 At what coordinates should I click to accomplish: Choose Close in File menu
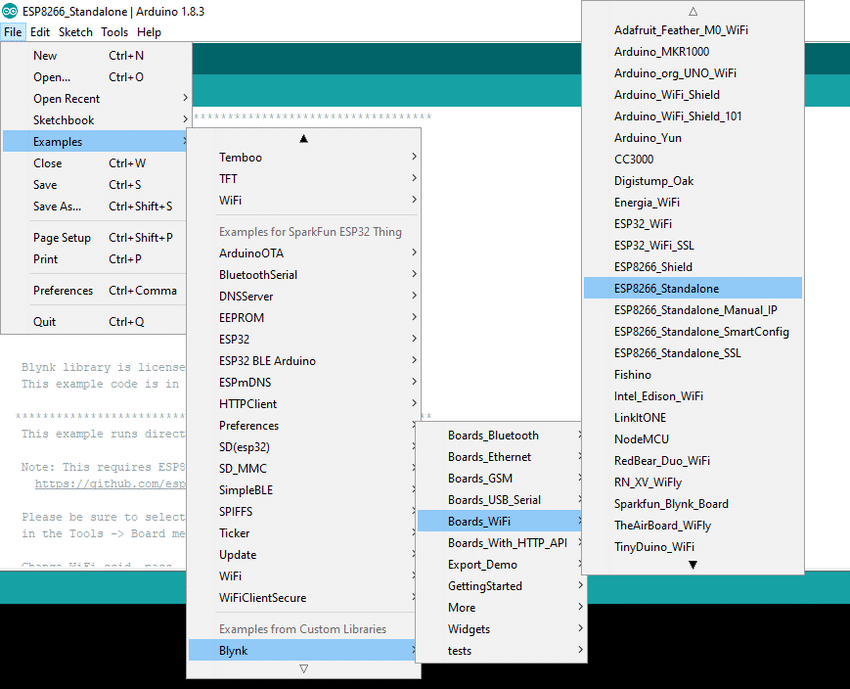pyautogui.click(x=95, y=163)
